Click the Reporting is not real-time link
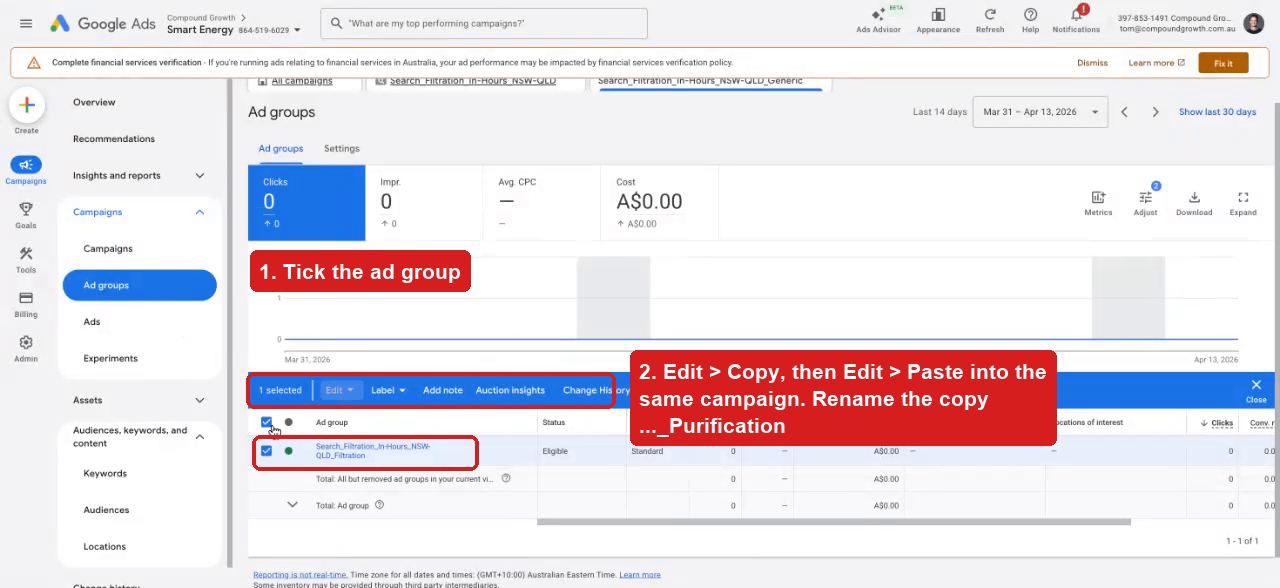Viewport: 1280px width, 588px height. click(x=300, y=575)
